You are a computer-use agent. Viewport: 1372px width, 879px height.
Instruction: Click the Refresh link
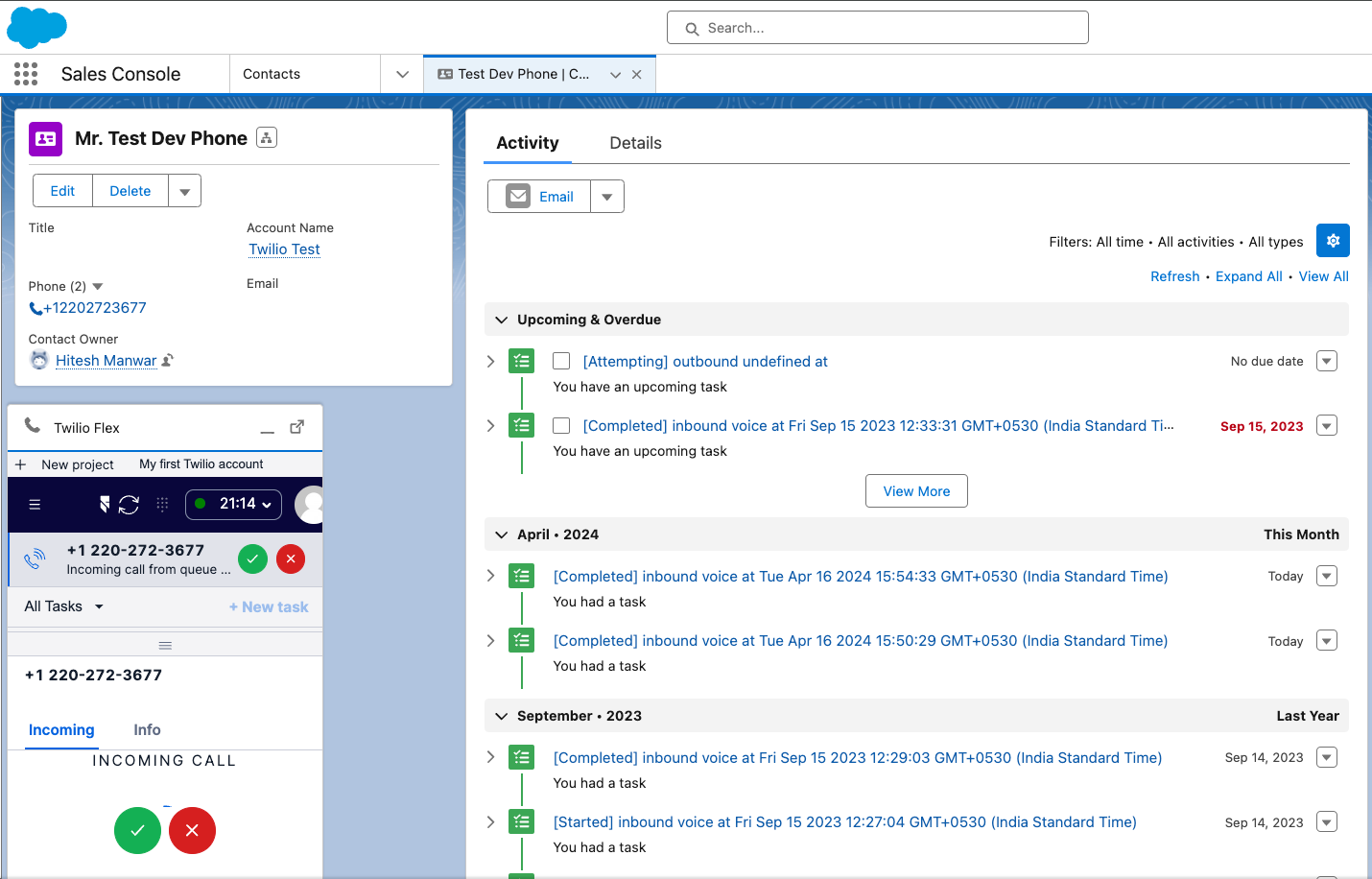[1175, 276]
